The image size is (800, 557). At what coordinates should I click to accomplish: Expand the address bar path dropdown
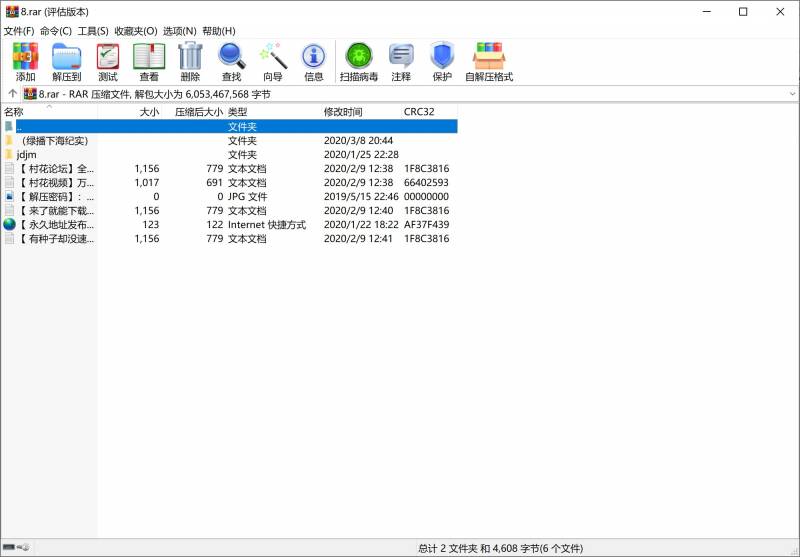click(792, 94)
